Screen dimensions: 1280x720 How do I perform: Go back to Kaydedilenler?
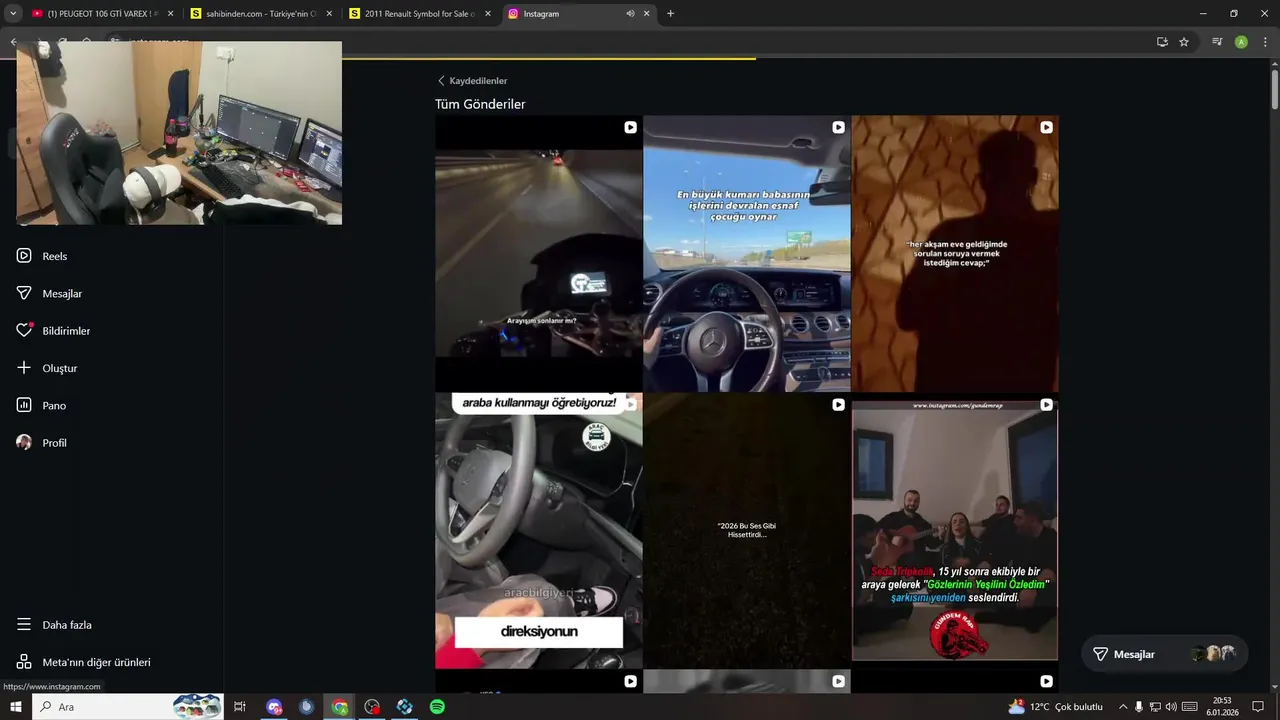click(472, 81)
